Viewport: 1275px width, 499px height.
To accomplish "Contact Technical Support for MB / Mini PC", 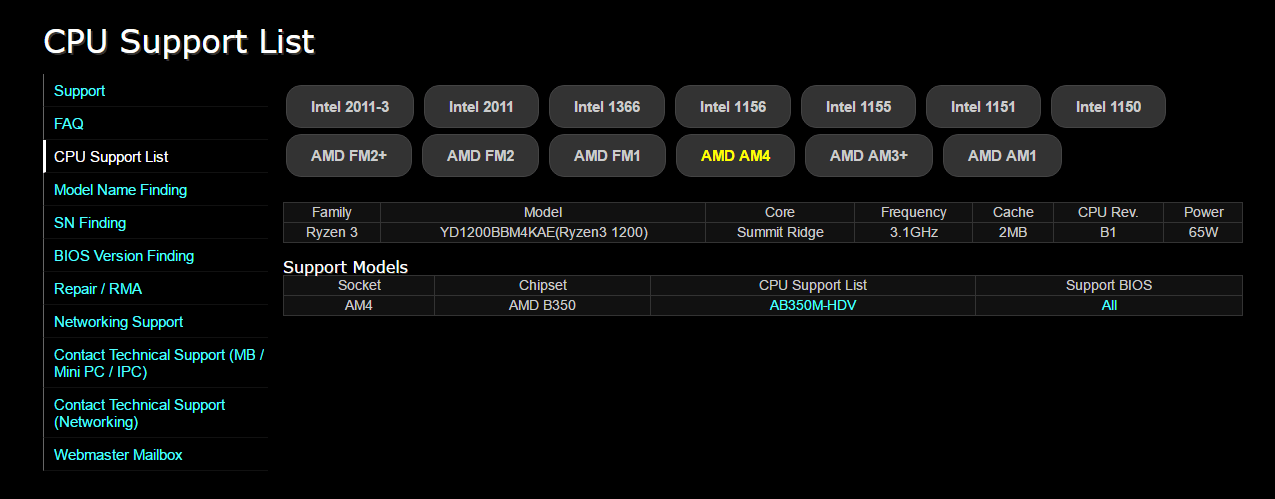I will click(x=159, y=363).
